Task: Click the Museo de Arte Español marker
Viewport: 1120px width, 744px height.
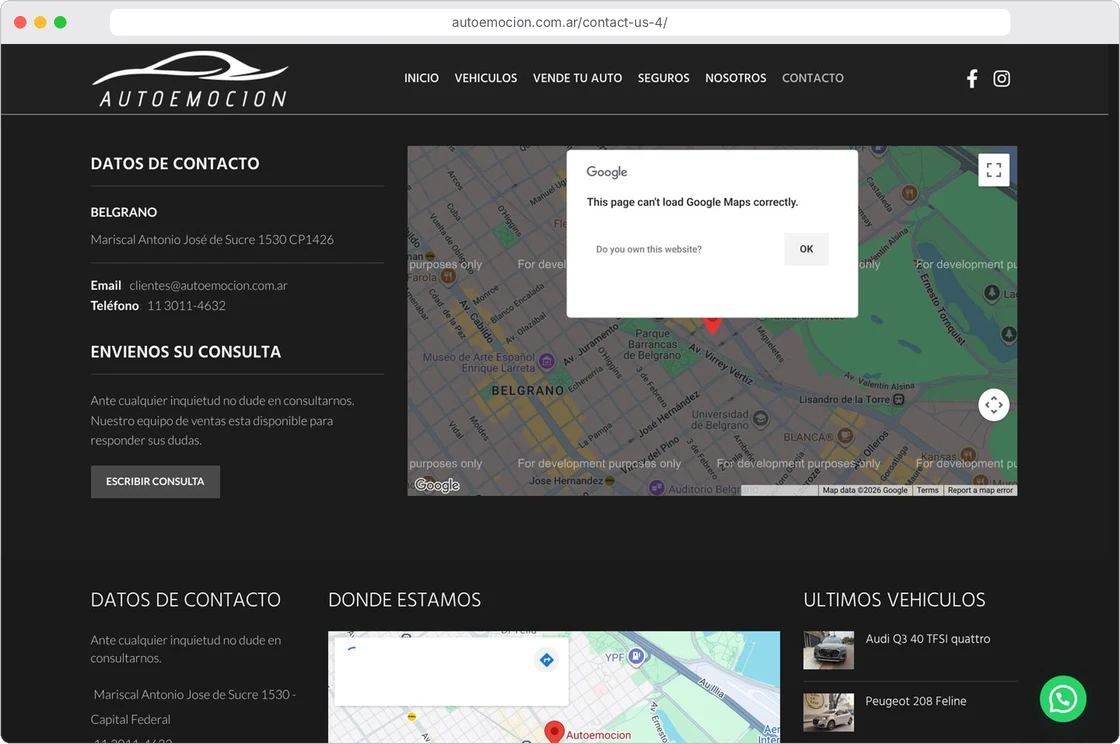Action: [x=546, y=361]
